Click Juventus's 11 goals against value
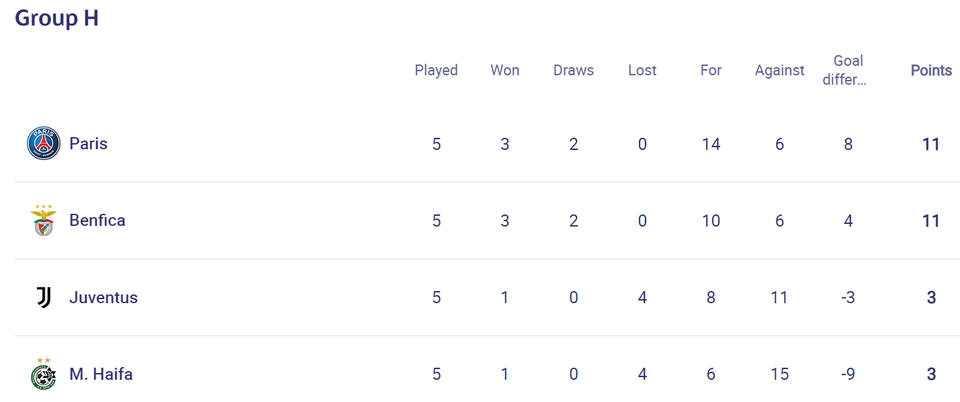 coord(779,297)
